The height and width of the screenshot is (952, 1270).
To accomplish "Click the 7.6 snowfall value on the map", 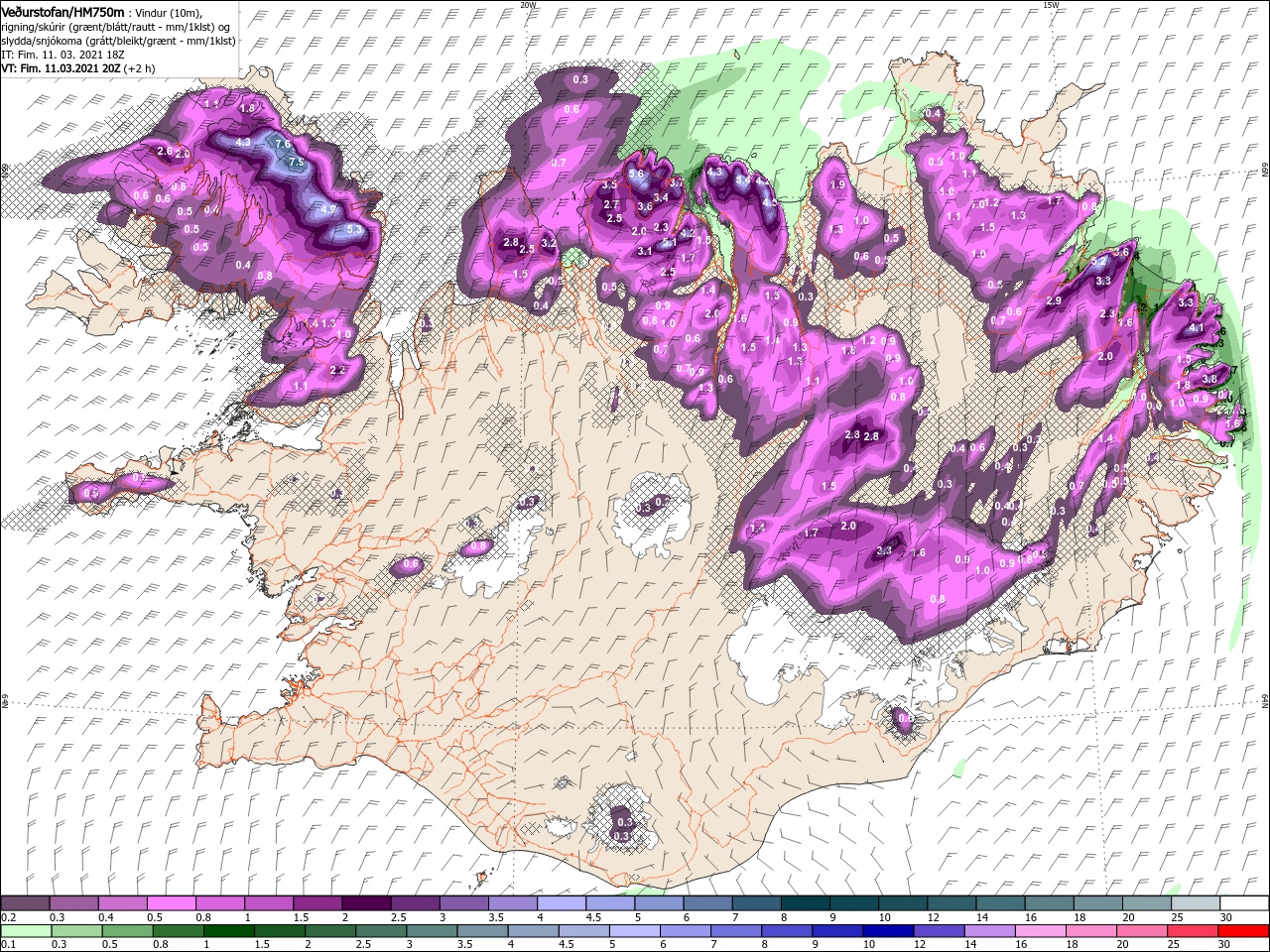I will (282, 145).
